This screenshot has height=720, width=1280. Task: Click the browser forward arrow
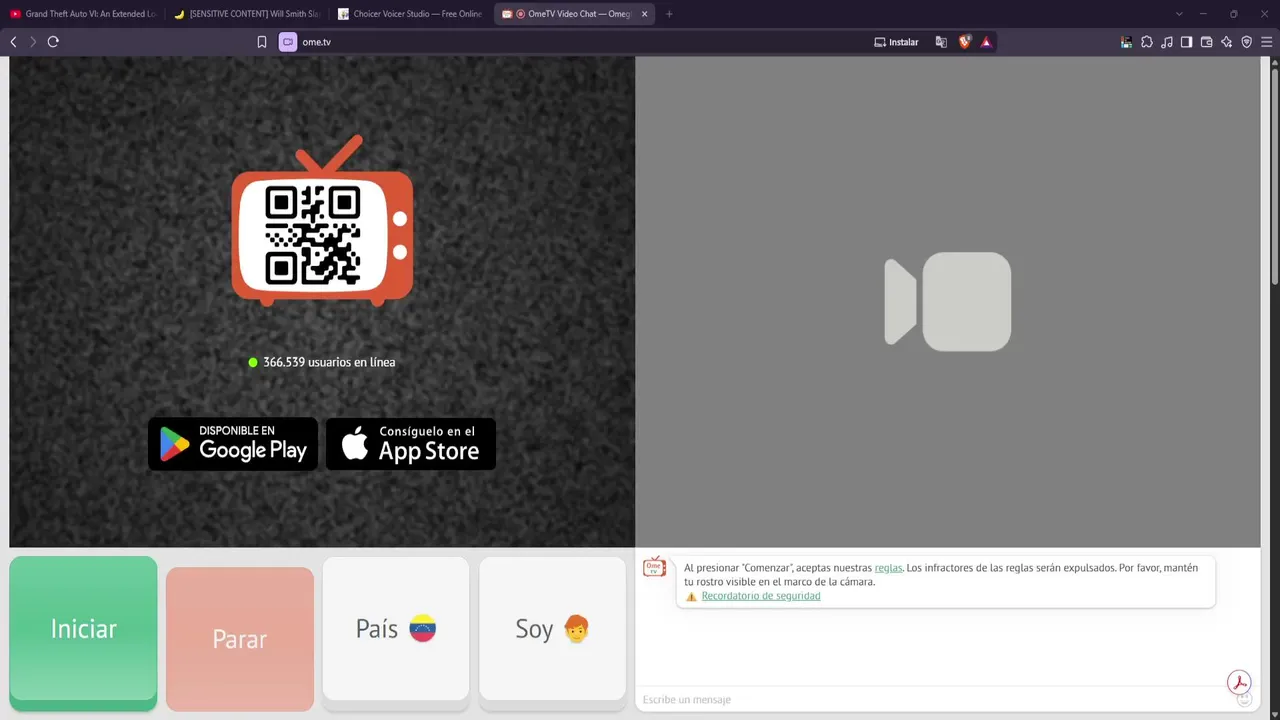(33, 42)
